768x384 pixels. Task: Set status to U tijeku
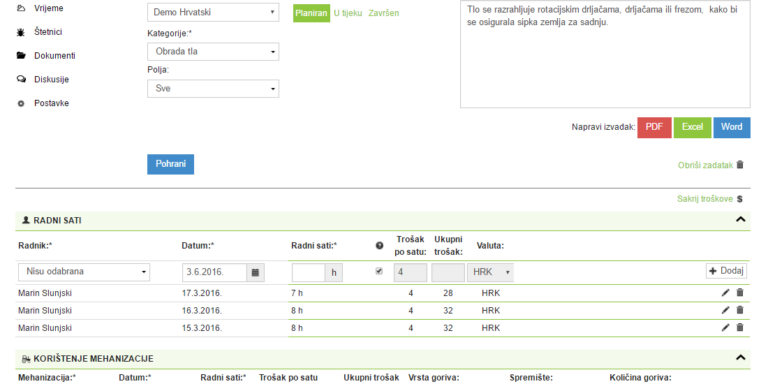point(348,13)
